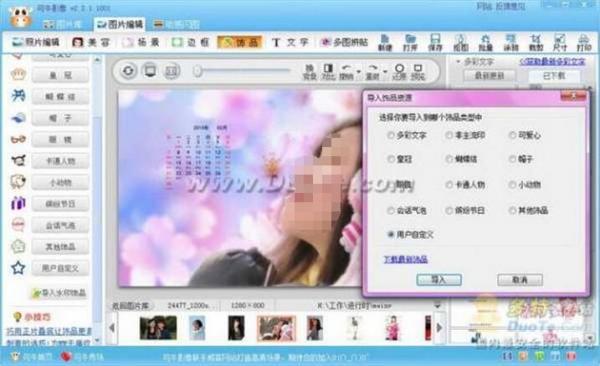Select the 多彩文字 radio button

pos(391,135)
